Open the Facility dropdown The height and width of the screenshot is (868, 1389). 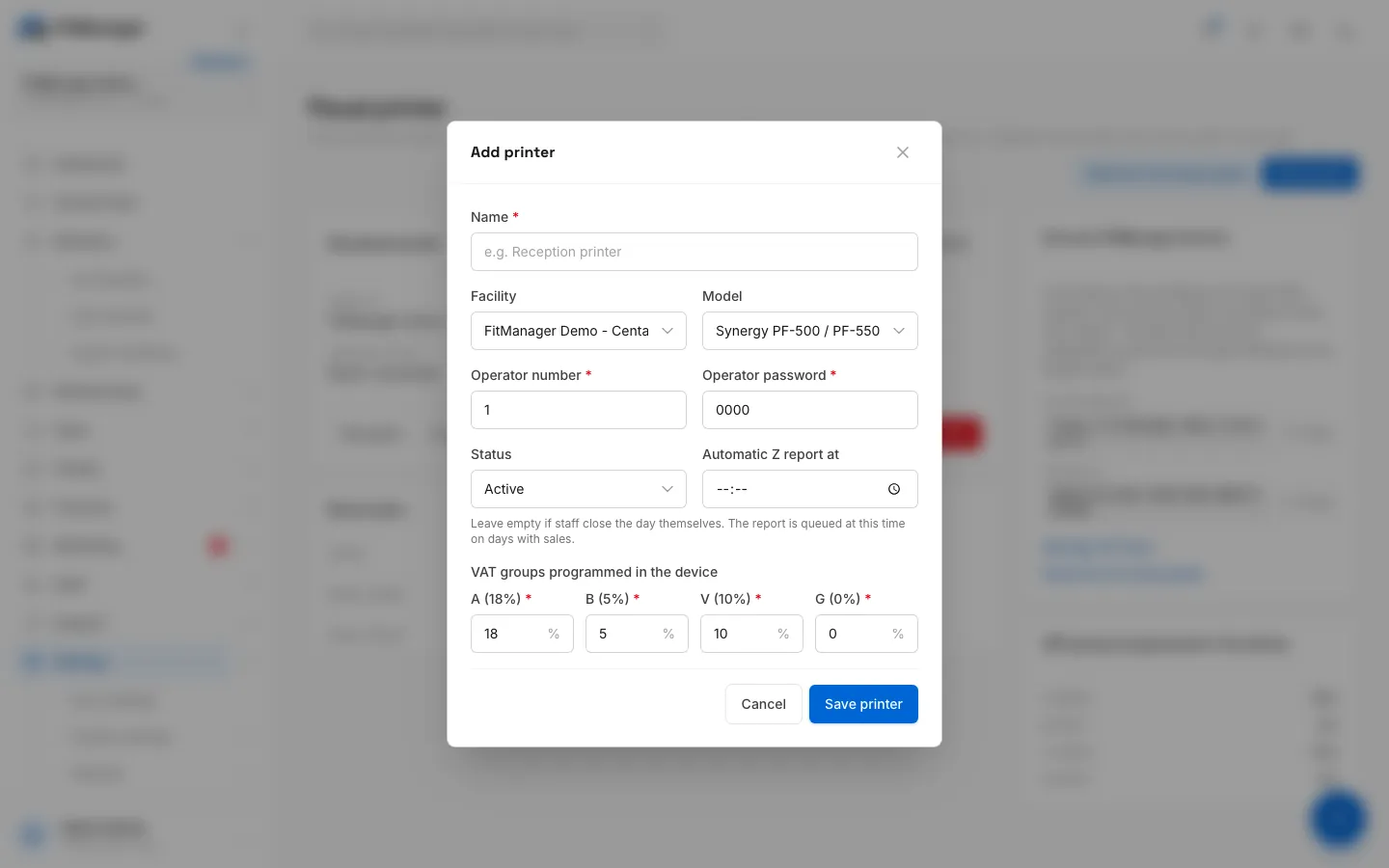click(579, 331)
